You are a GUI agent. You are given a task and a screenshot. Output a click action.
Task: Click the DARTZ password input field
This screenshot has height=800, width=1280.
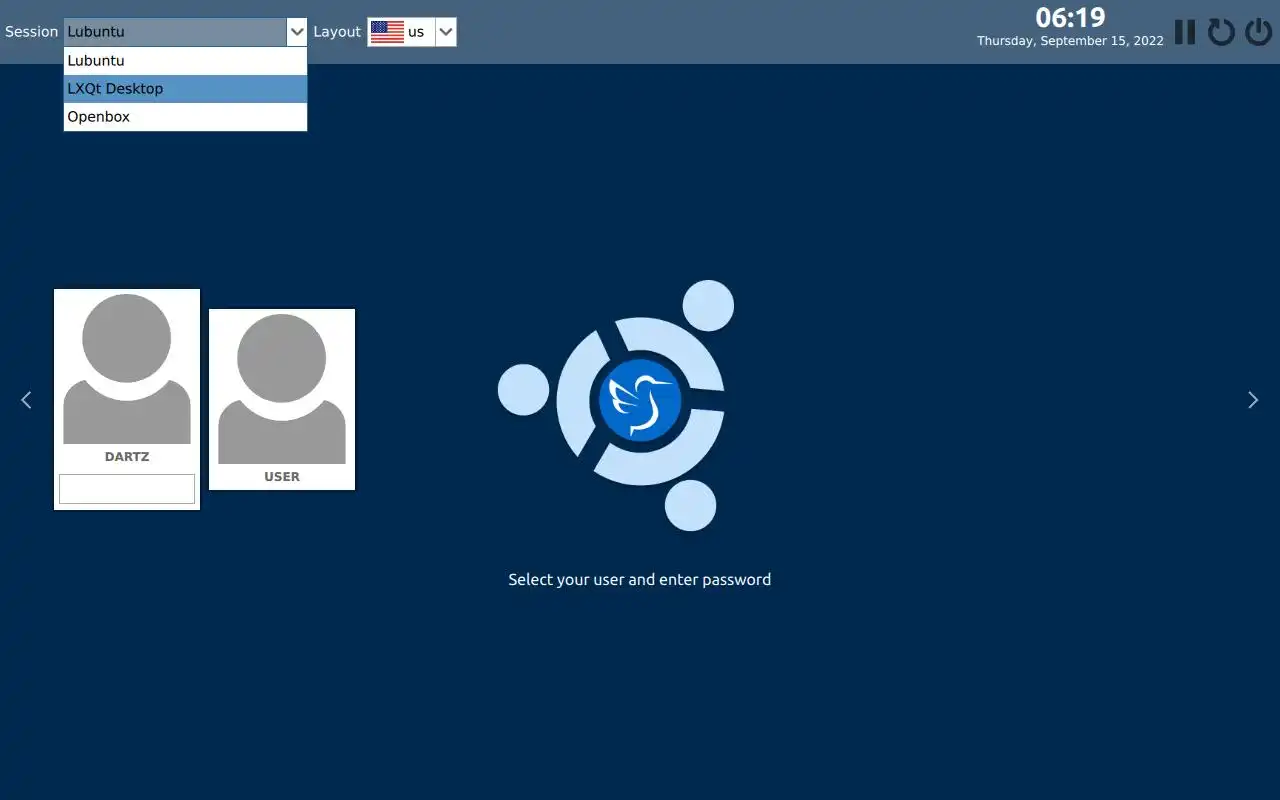[x=127, y=489]
